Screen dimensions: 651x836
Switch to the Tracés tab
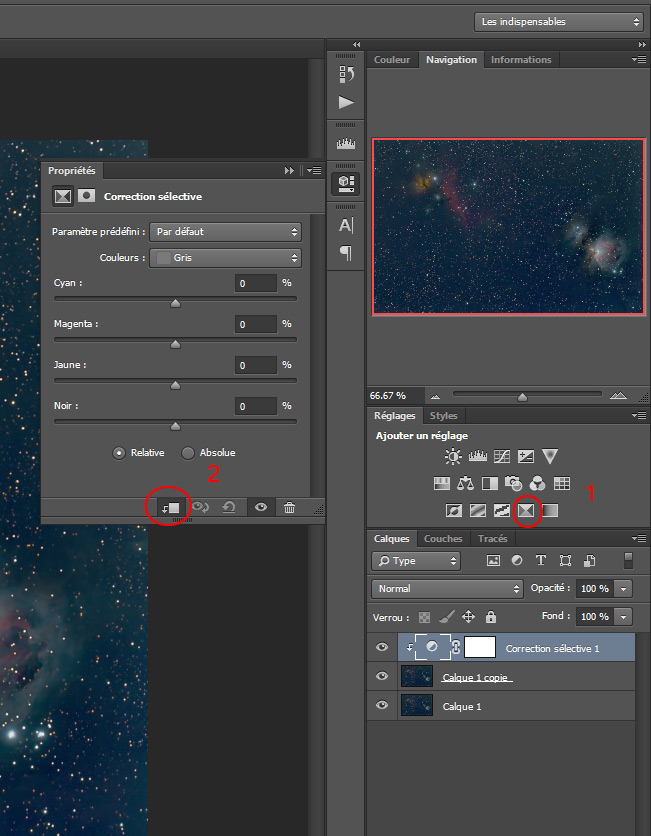pos(493,538)
